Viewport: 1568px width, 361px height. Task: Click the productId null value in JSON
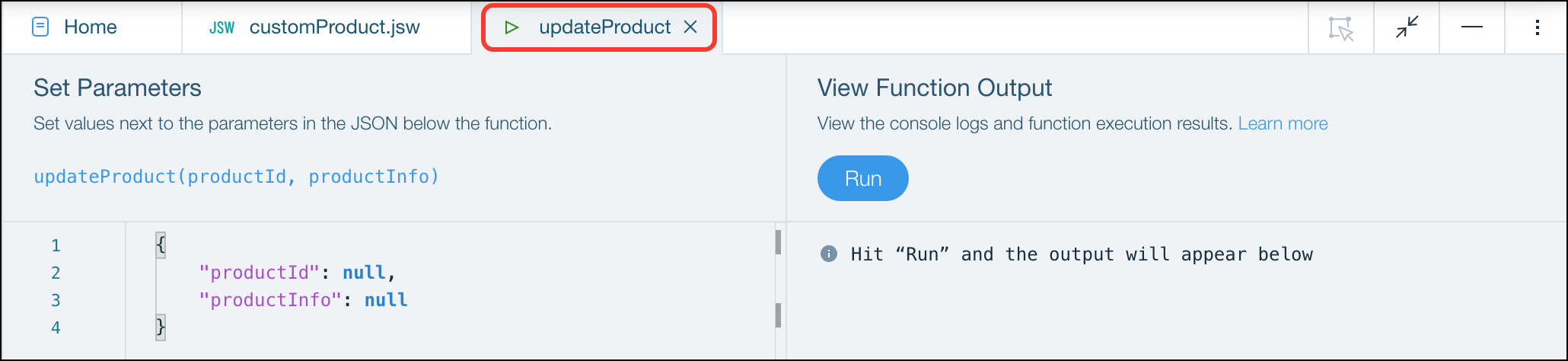pos(364,273)
